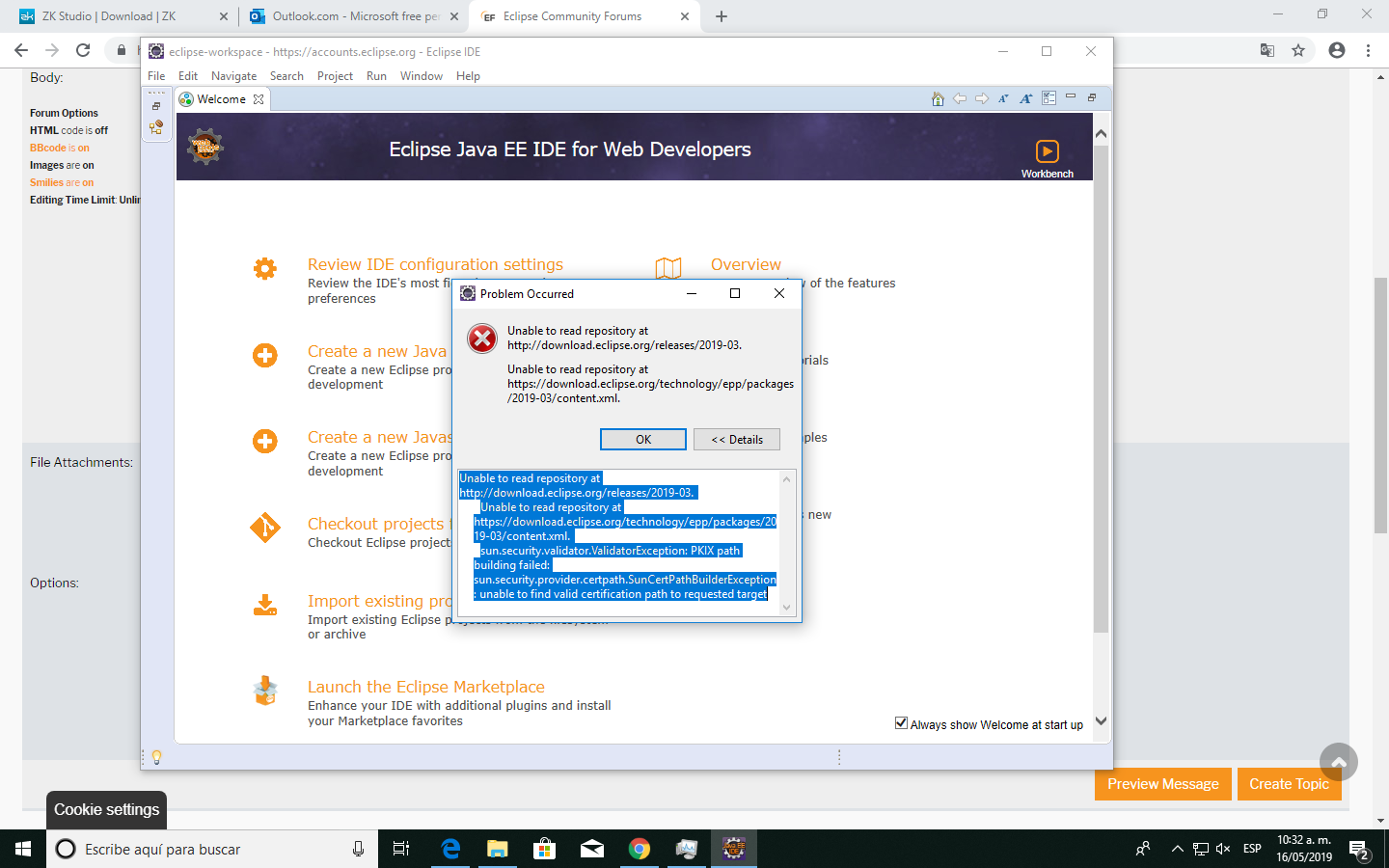Click the restore icon in Eclipse left trim
This screenshot has height=868, width=1389.
coord(156,106)
